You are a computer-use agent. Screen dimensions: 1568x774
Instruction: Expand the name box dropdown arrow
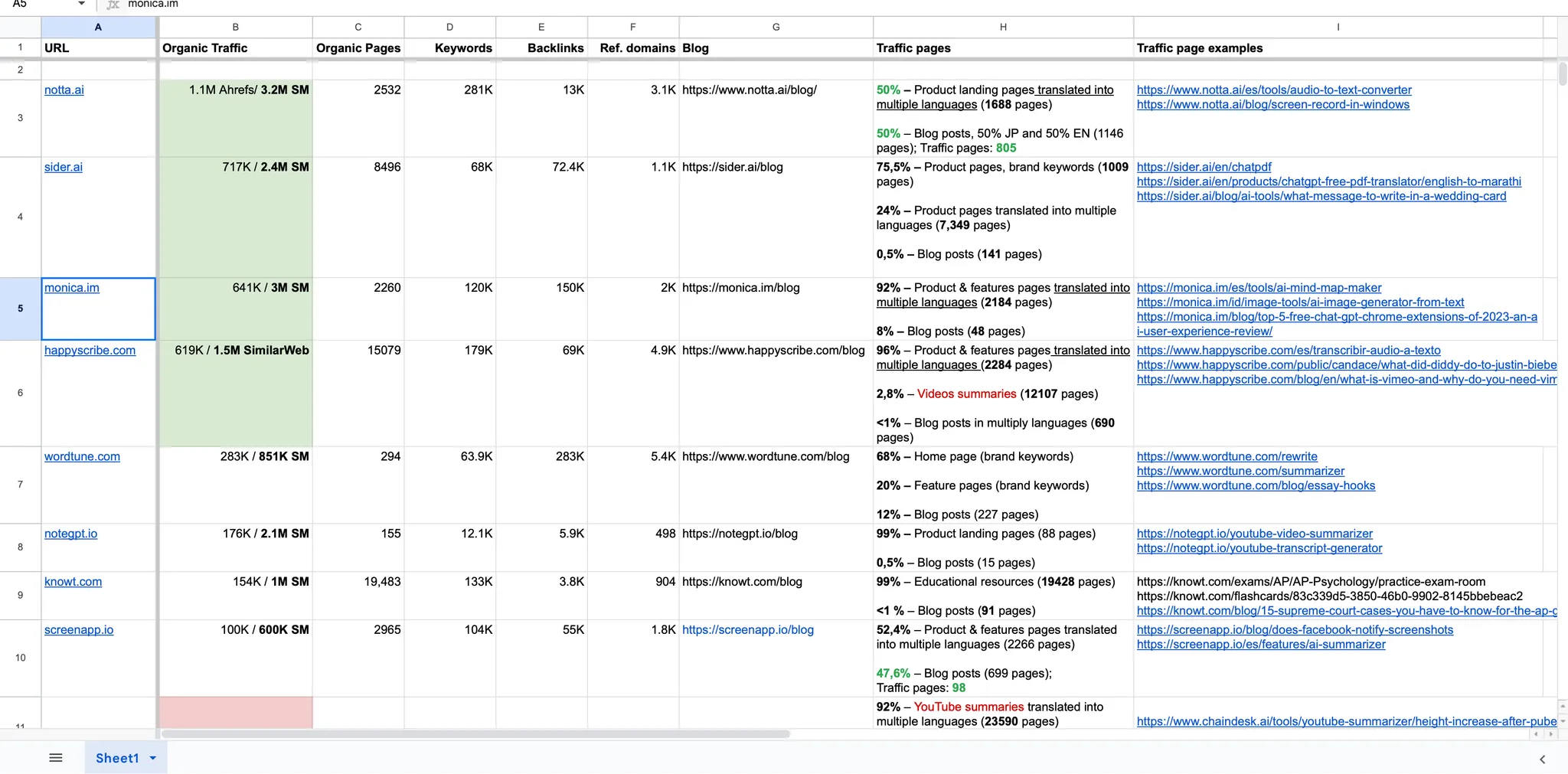click(x=82, y=5)
